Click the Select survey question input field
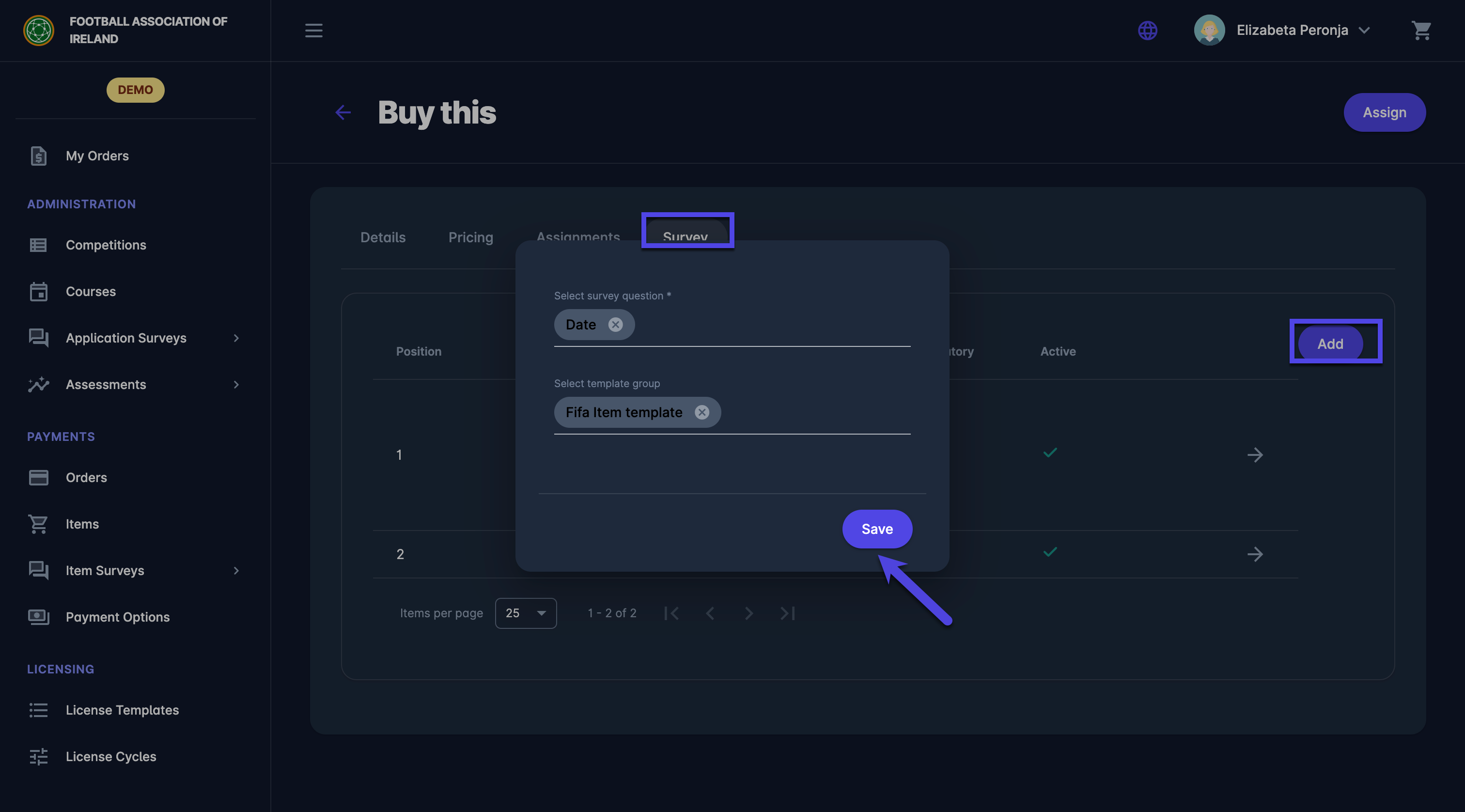Image resolution: width=1465 pixels, height=812 pixels. click(774, 325)
